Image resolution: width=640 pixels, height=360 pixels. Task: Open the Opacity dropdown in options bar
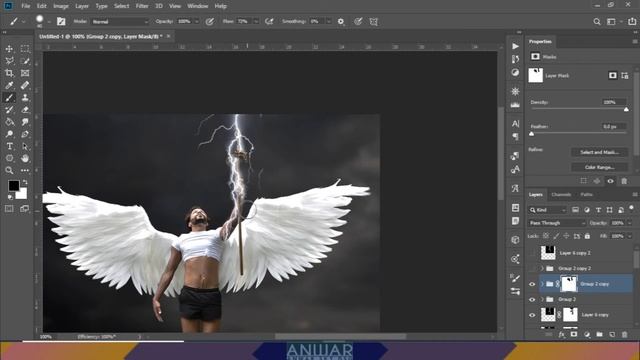(x=196, y=22)
